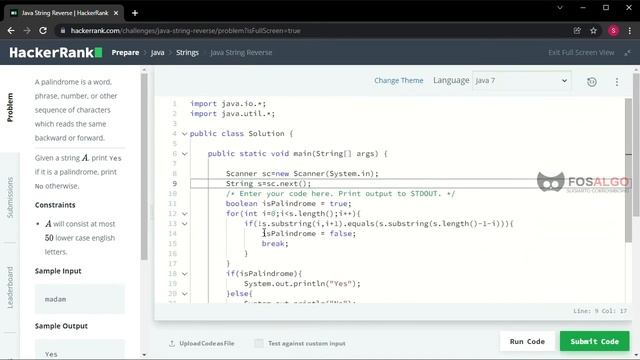640x360 pixels.
Task: Click the Run Code button
Action: (527, 341)
